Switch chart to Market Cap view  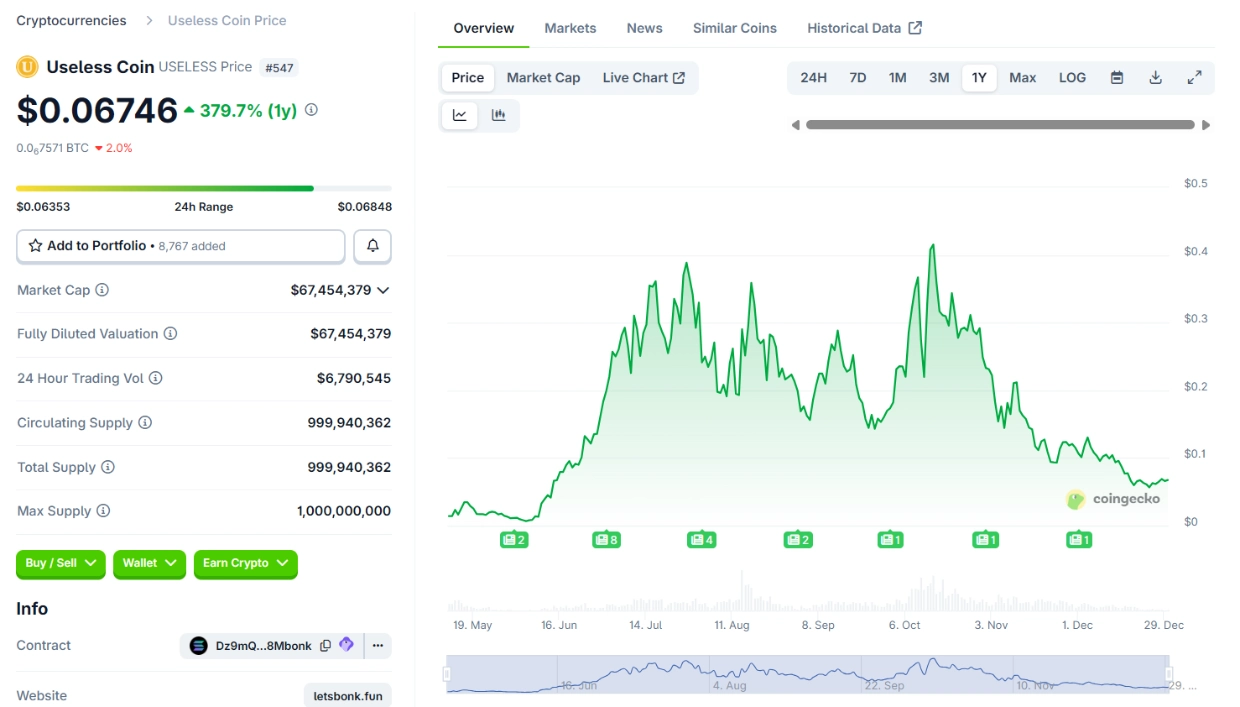(x=543, y=78)
